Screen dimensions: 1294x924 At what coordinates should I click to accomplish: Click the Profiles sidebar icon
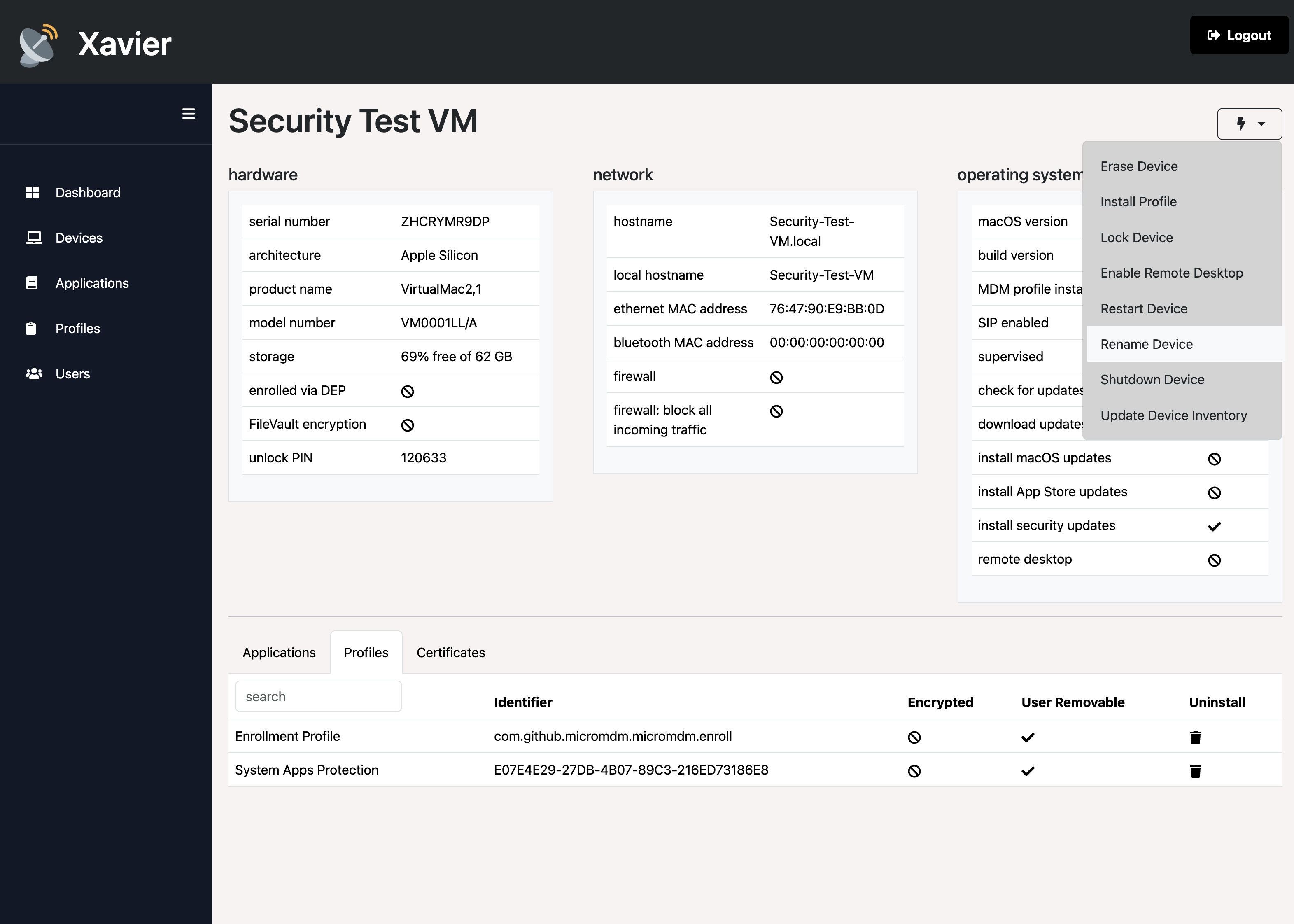pos(30,328)
